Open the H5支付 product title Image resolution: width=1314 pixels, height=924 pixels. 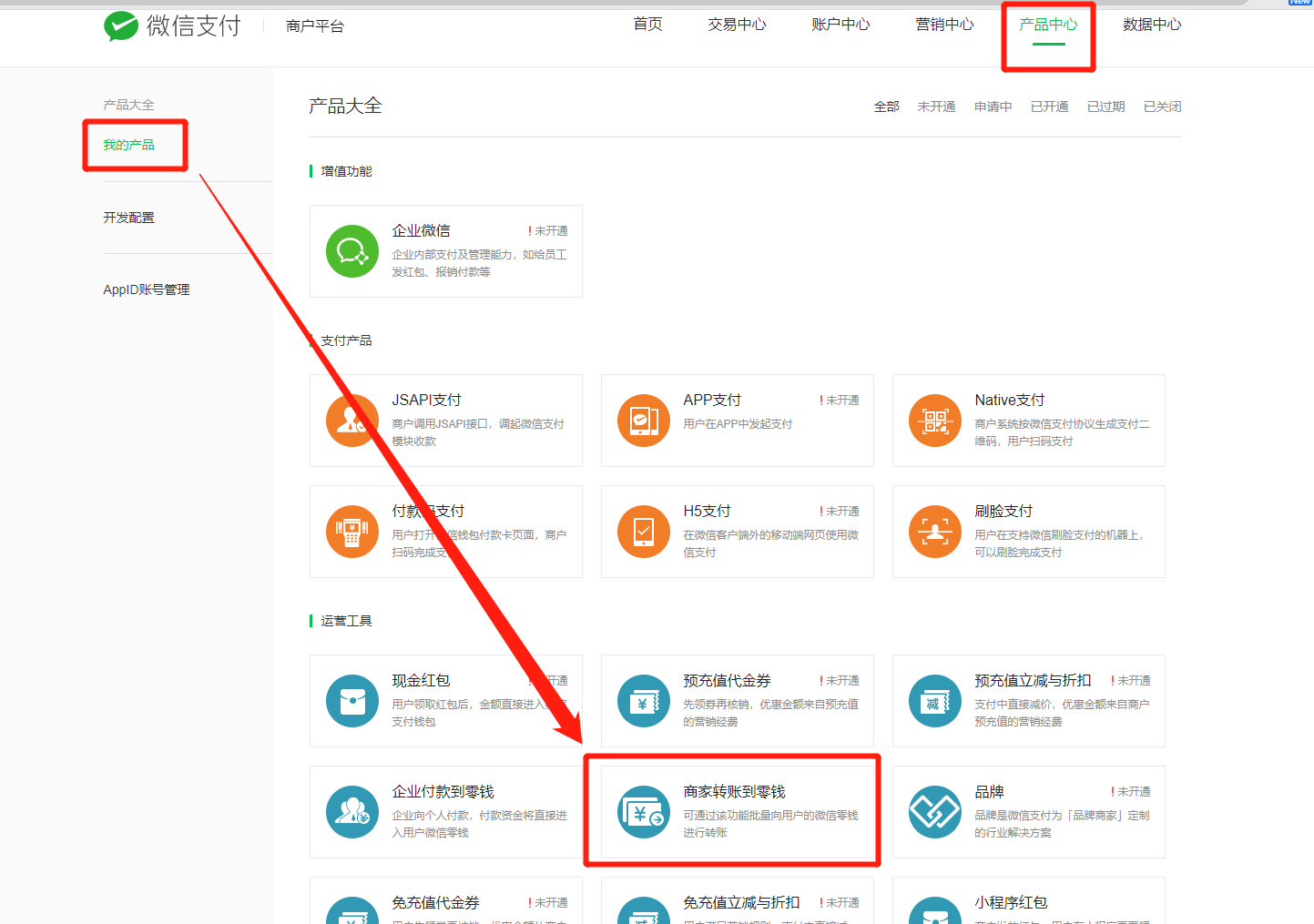coord(708,512)
